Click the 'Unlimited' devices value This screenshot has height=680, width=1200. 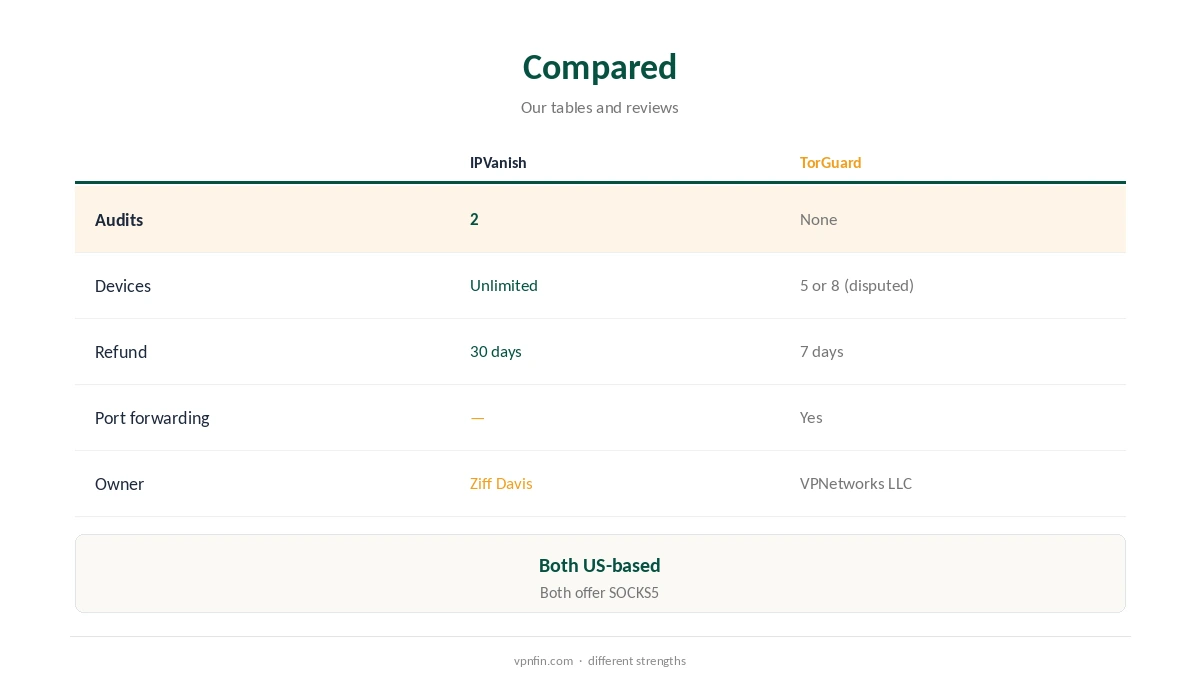[504, 285]
